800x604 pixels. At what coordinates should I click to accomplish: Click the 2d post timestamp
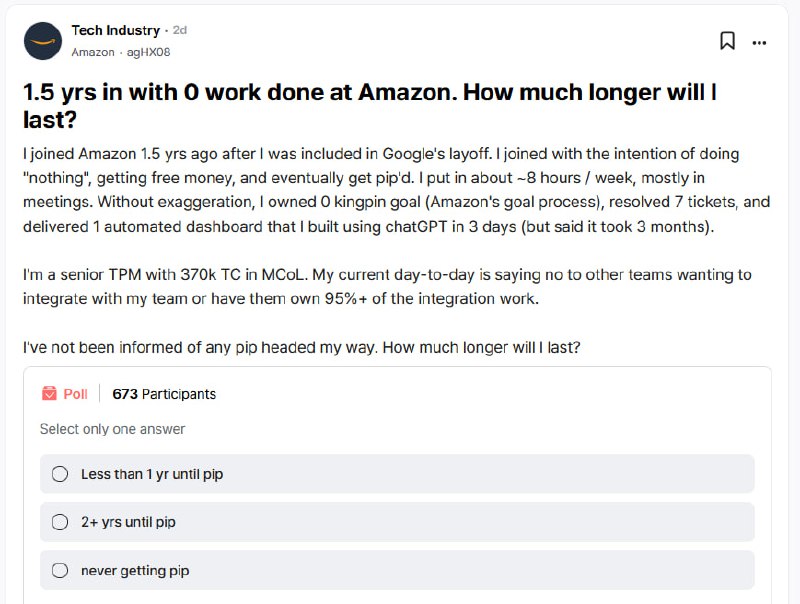180,31
